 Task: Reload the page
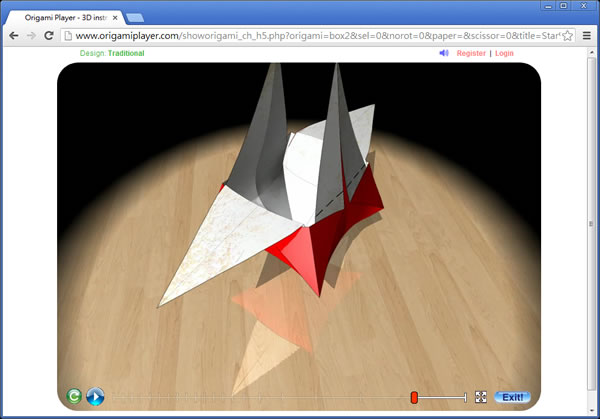[49, 36]
